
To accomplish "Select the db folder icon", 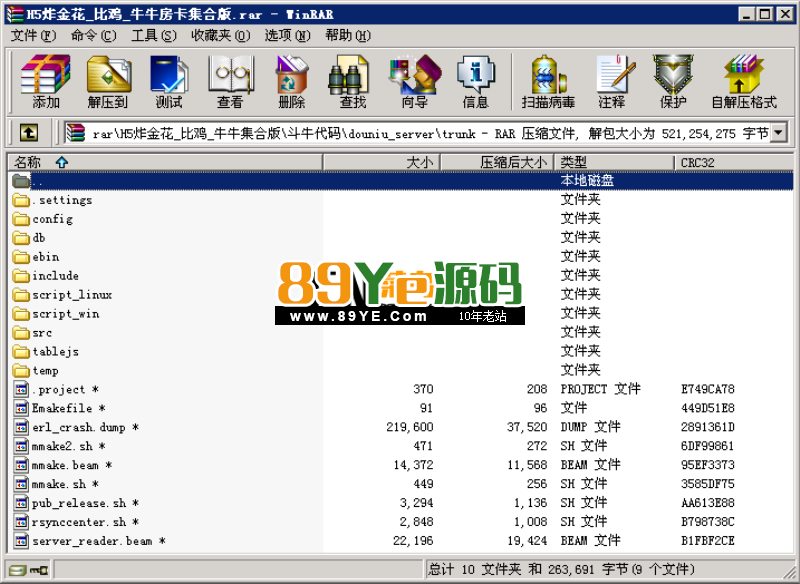I will 21,238.
